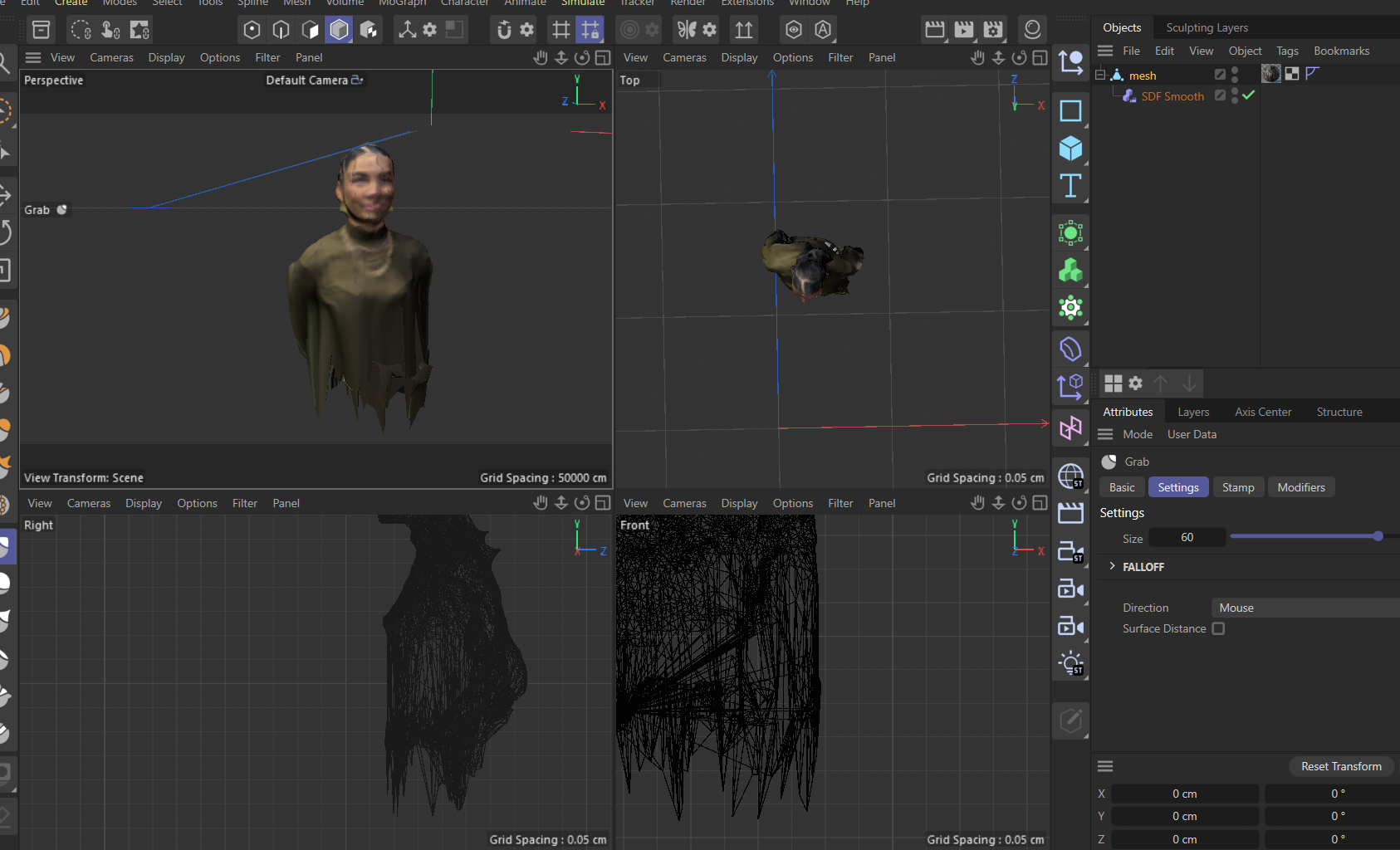Image resolution: width=1400 pixels, height=850 pixels.
Task: Click the magnet Snap icon in toolbar
Action: point(504,31)
